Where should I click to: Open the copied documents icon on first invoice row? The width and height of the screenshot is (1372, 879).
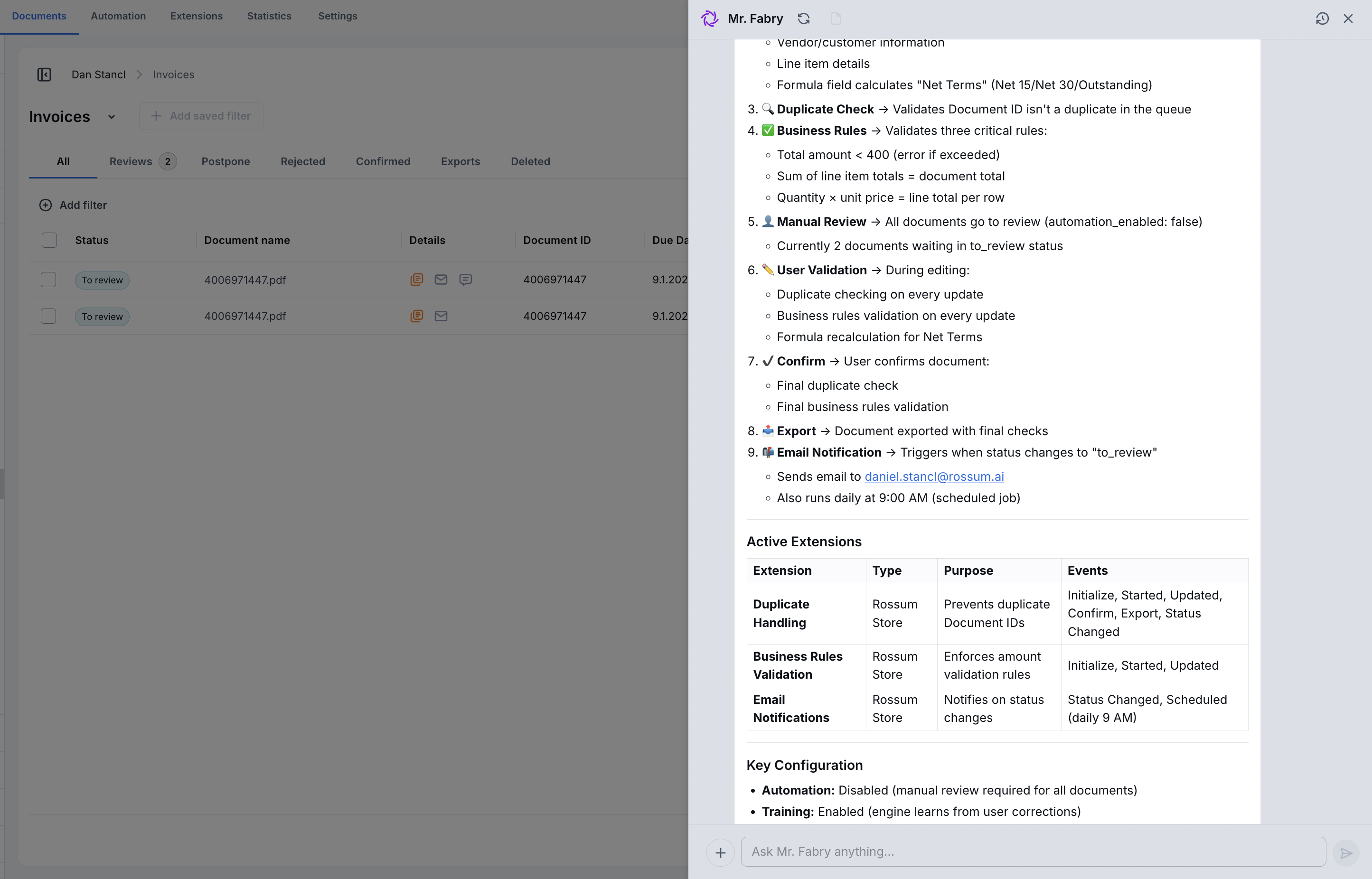(x=417, y=280)
